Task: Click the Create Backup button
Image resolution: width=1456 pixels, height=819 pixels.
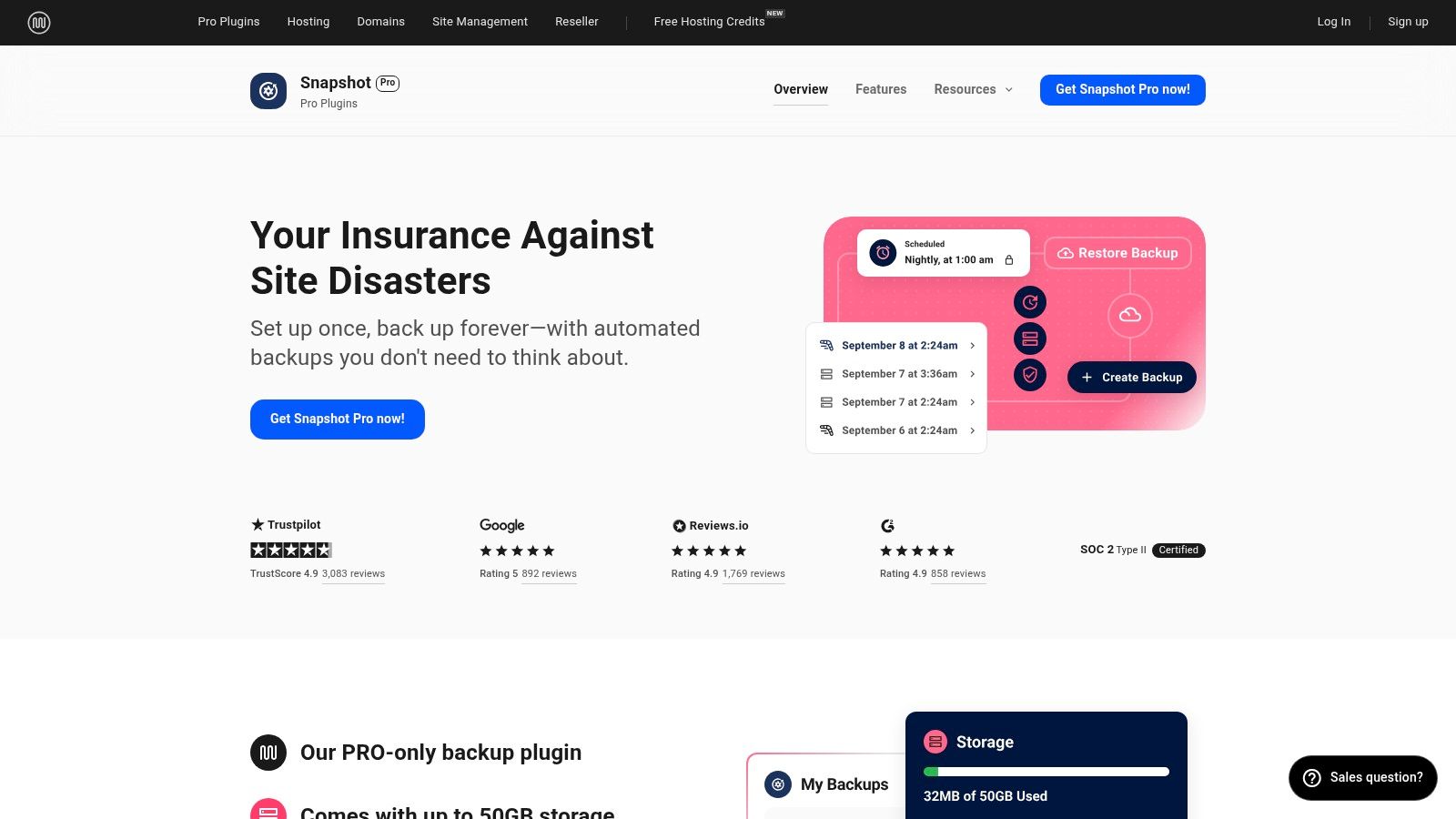Action: click(x=1131, y=378)
